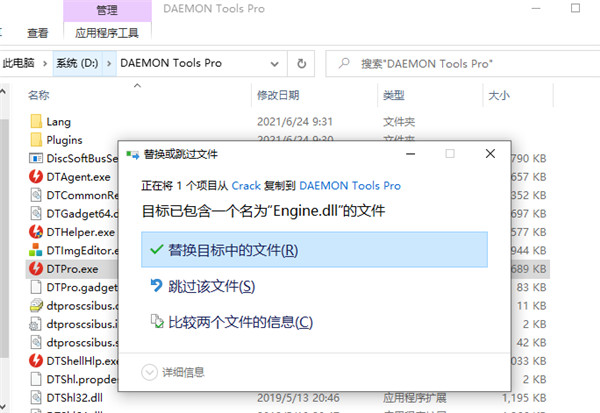Click chevron after 此电脑 in breadcrumb
600x413 pixels.
point(45,63)
